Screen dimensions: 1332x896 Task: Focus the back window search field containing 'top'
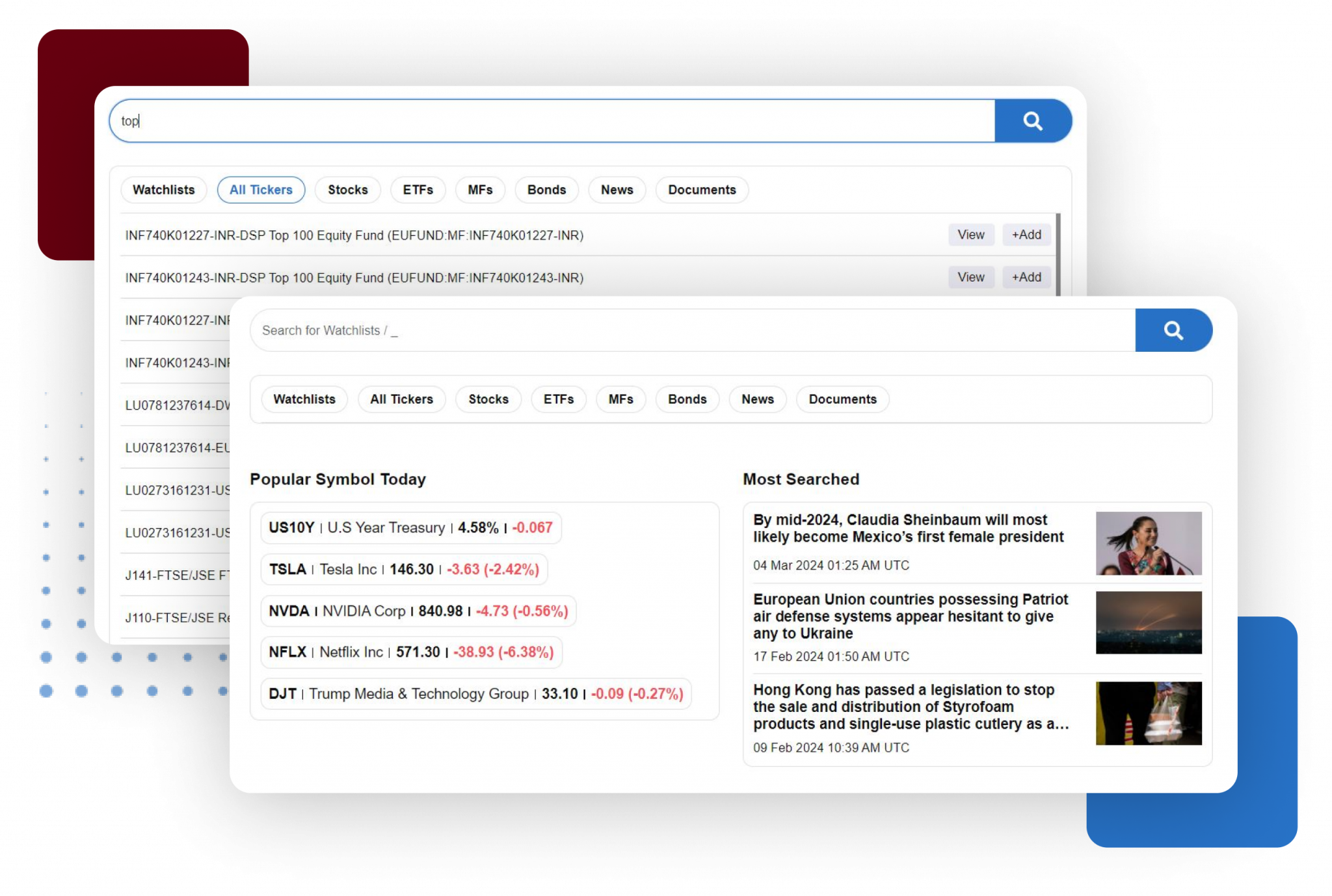552,121
